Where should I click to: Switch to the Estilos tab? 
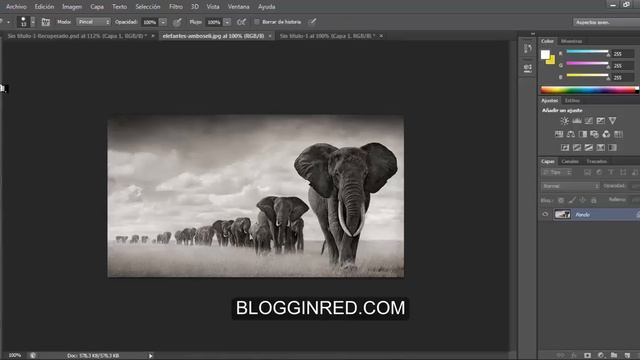tap(572, 100)
